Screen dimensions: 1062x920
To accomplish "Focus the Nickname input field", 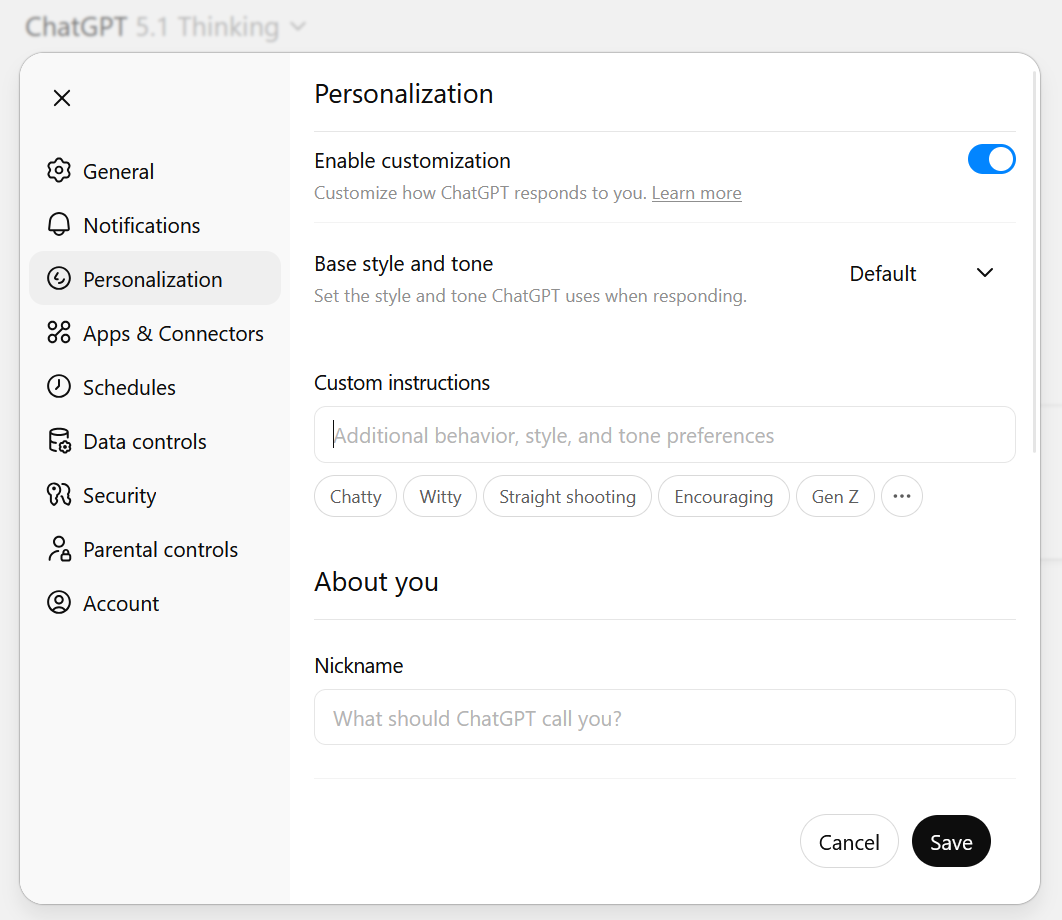I will (664, 718).
